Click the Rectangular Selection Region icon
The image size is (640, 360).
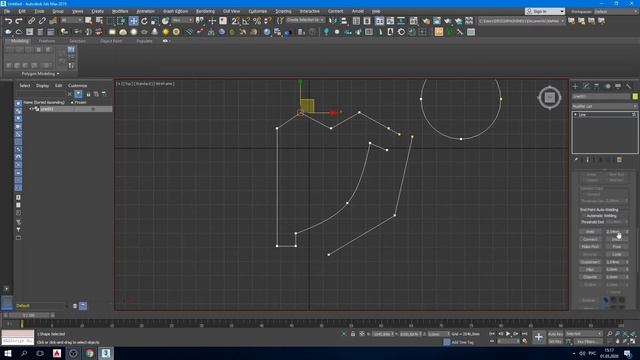(x=110, y=21)
